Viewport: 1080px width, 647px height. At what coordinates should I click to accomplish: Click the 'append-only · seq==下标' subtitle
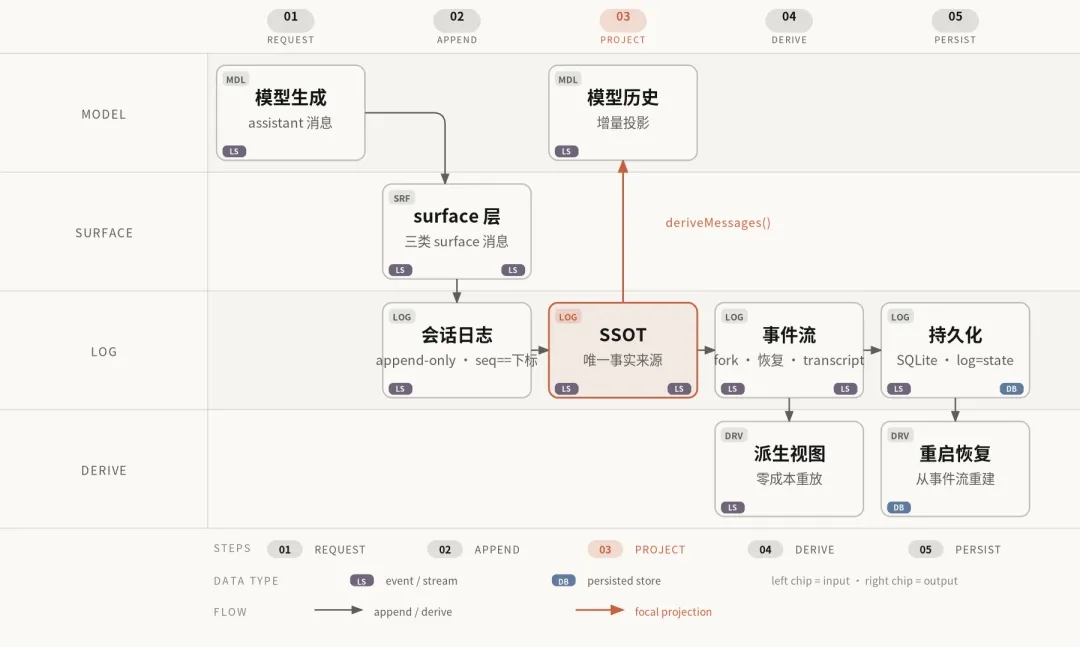coord(457,360)
